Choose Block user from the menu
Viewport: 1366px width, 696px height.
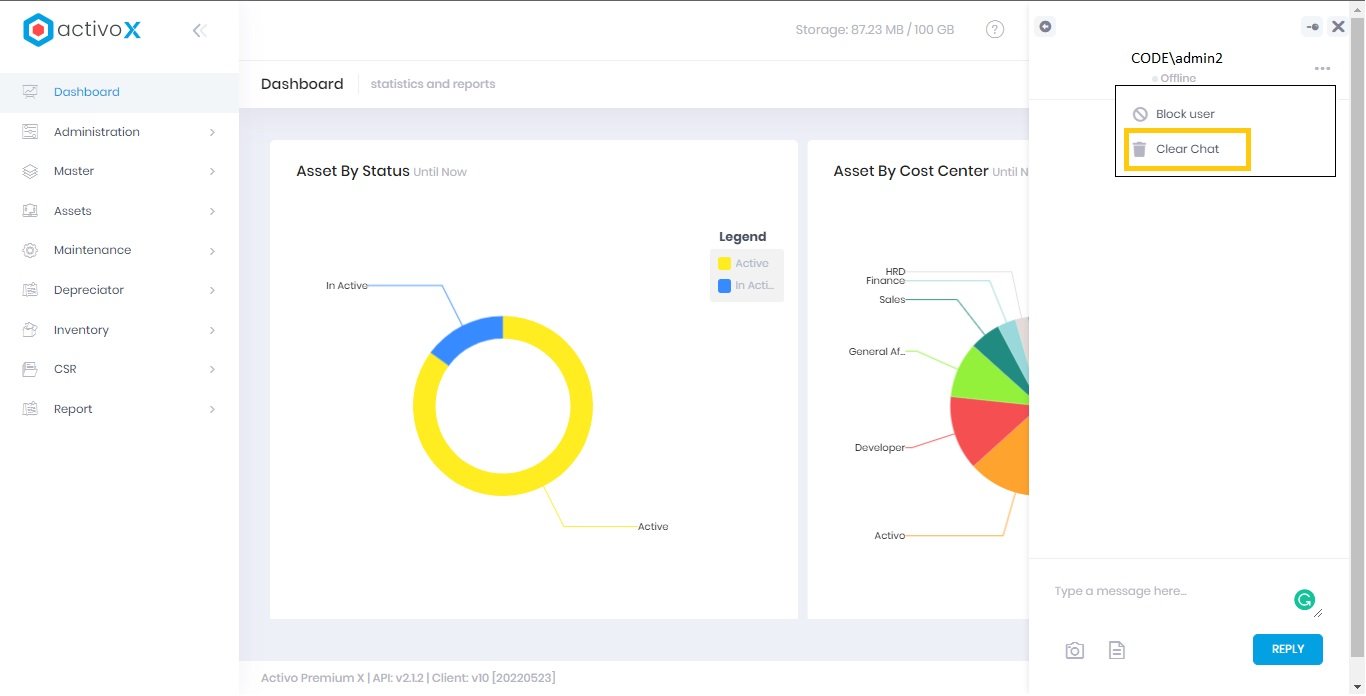1184,114
